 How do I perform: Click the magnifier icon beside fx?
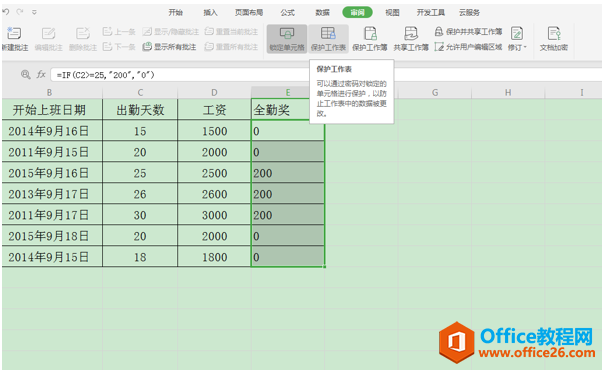pos(25,74)
